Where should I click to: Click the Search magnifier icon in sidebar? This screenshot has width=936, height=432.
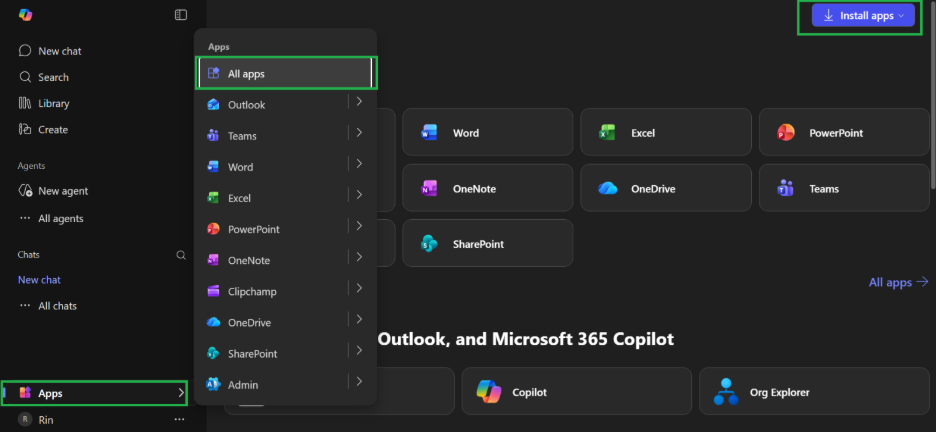24,77
